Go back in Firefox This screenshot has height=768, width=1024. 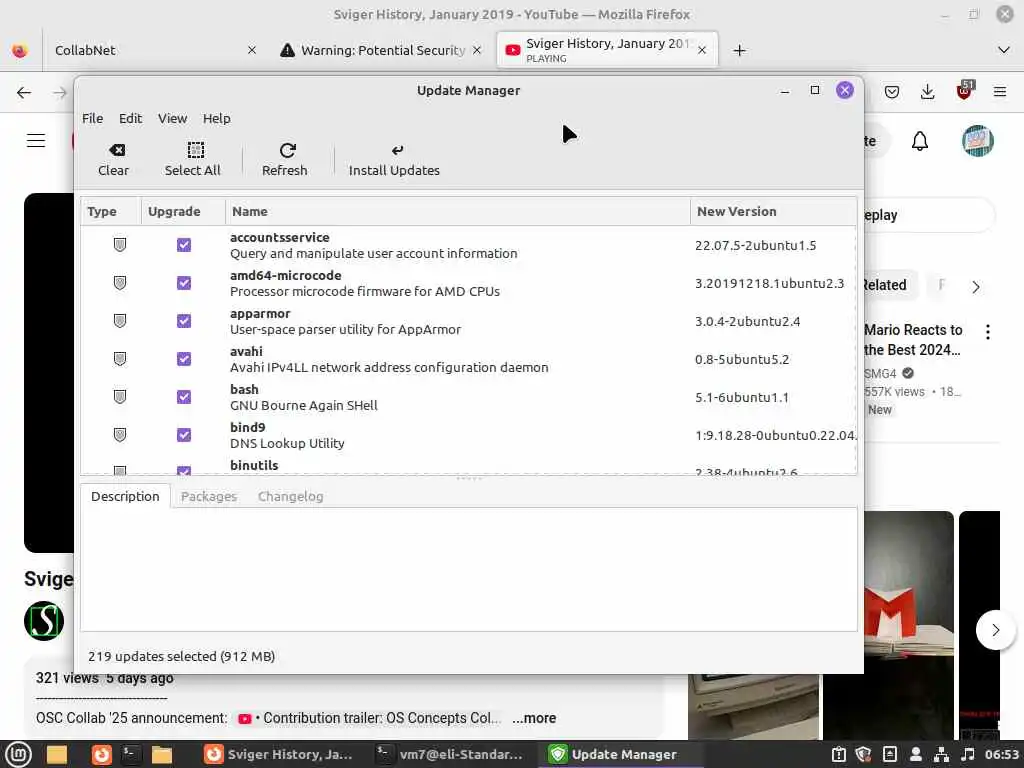click(24, 93)
